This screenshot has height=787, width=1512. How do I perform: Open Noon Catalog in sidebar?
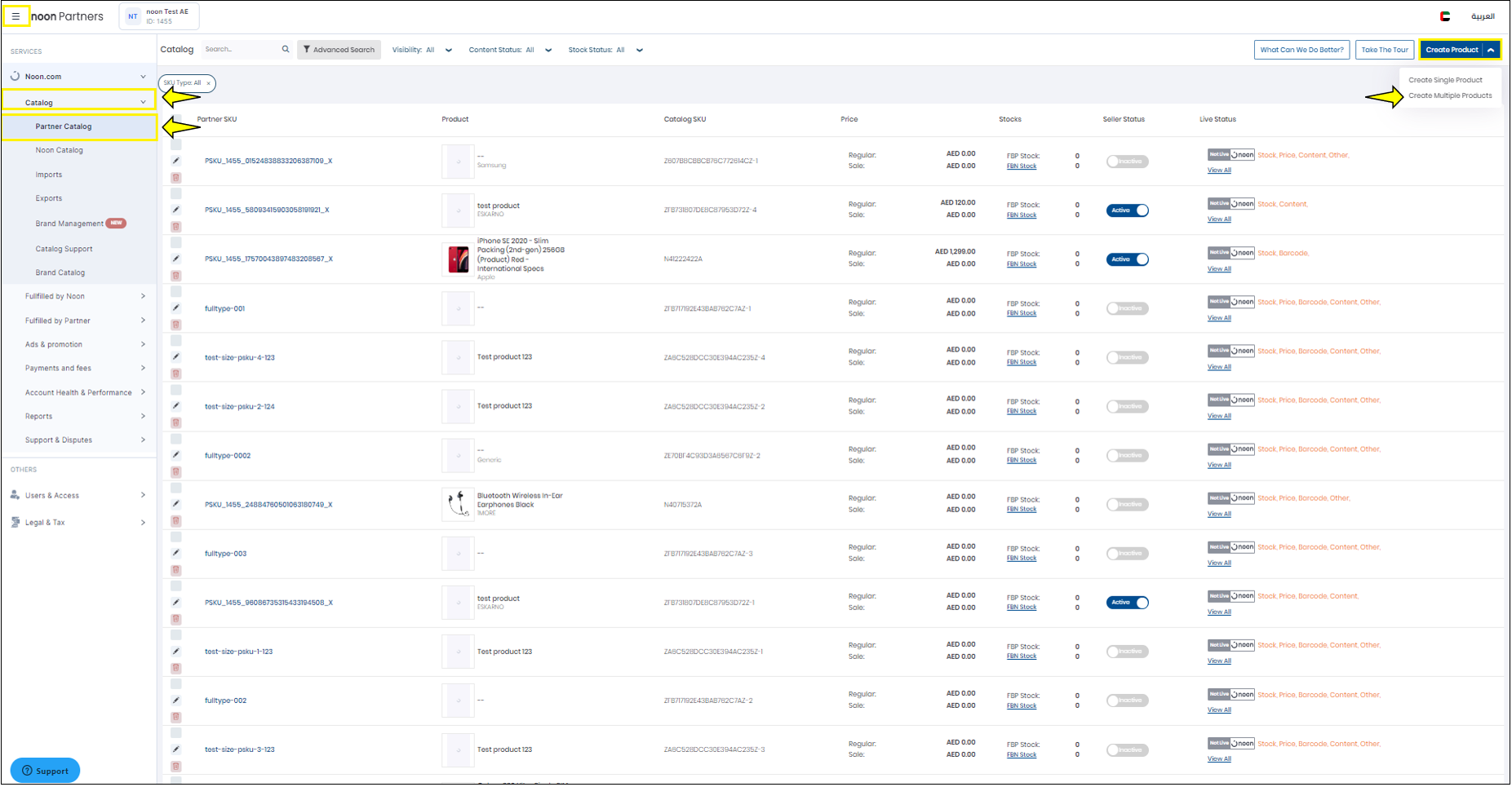click(60, 150)
